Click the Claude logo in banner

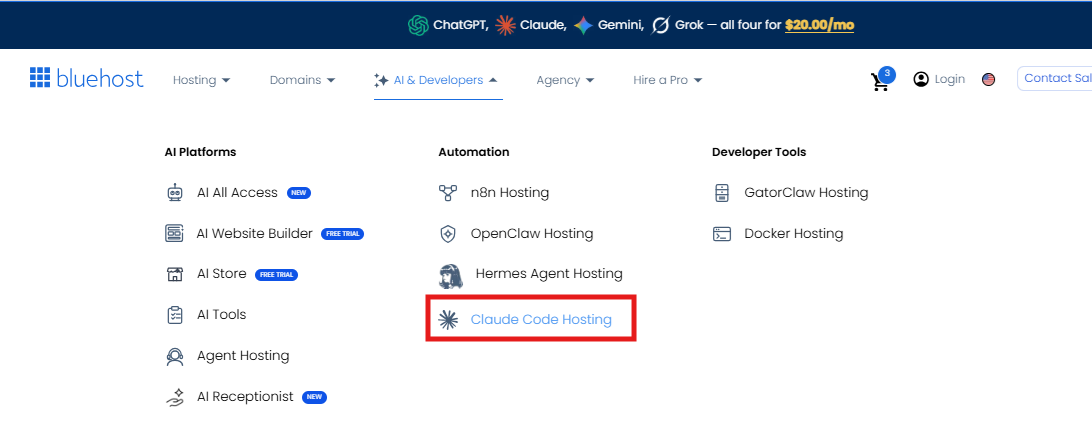[505, 26]
